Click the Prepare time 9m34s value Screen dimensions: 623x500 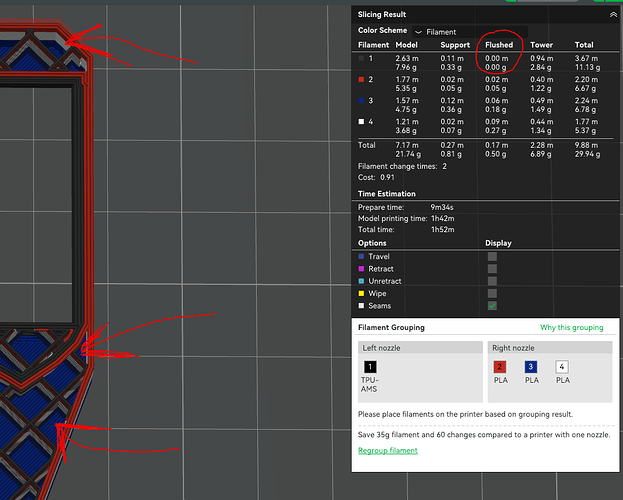point(442,207)
